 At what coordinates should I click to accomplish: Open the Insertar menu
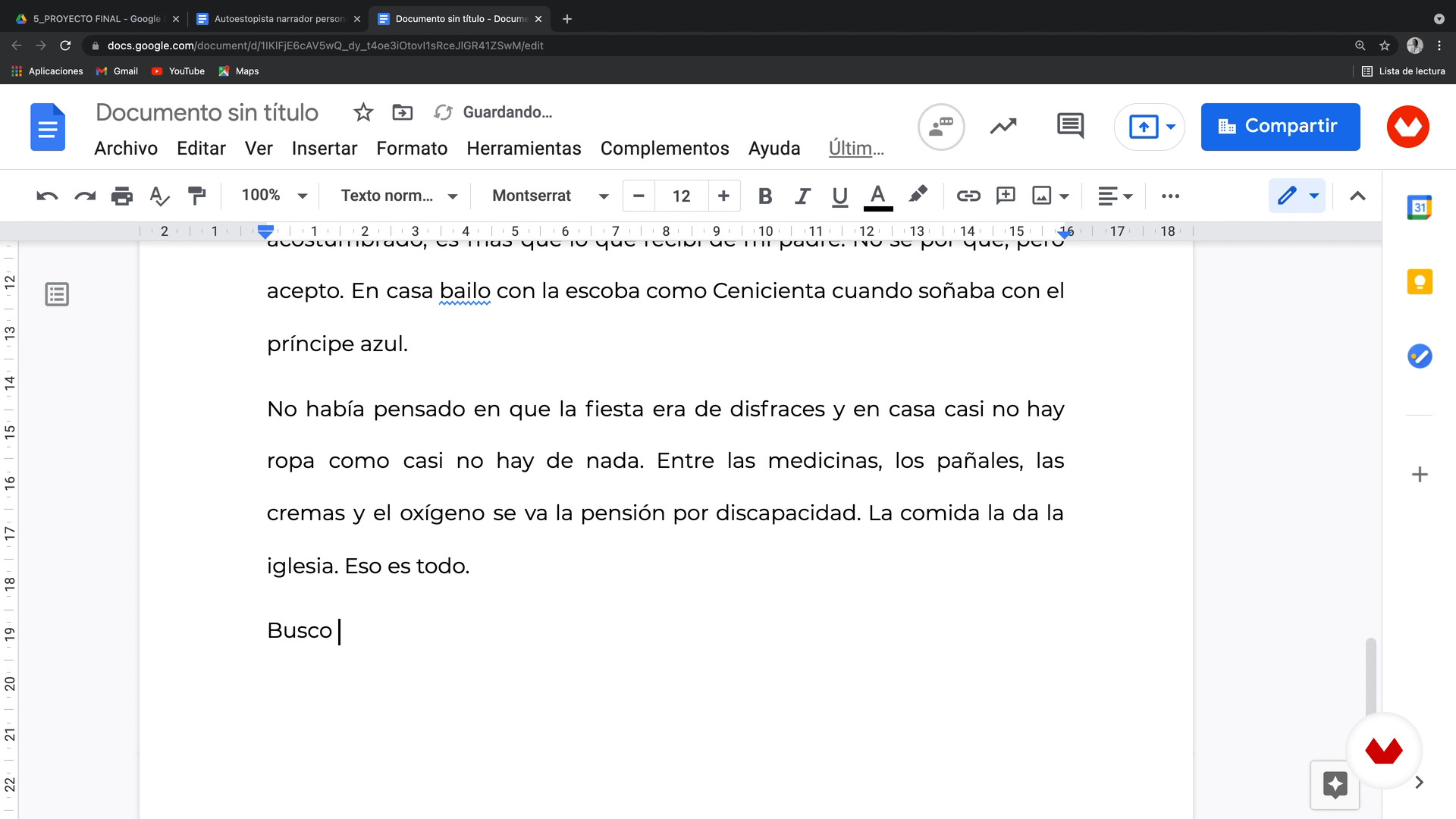tap(325, 148)
